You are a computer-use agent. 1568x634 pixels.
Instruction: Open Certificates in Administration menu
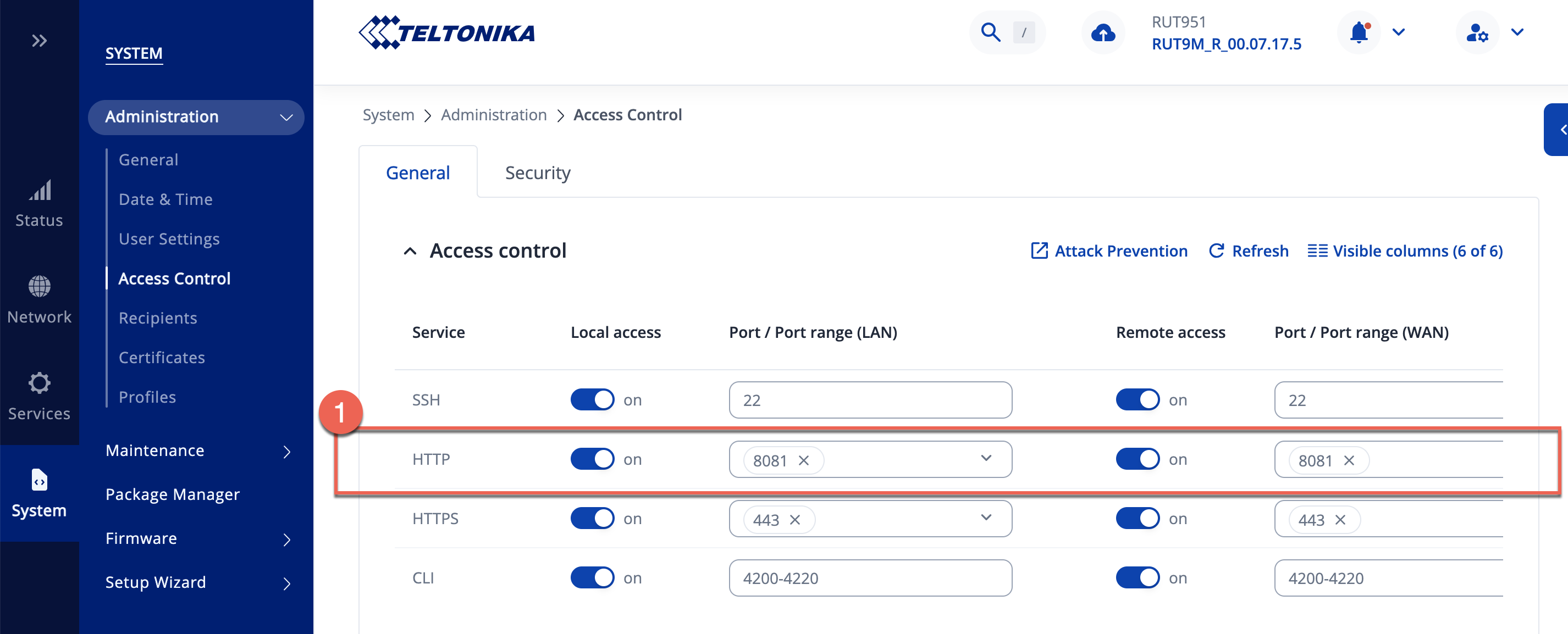[161, 357]
